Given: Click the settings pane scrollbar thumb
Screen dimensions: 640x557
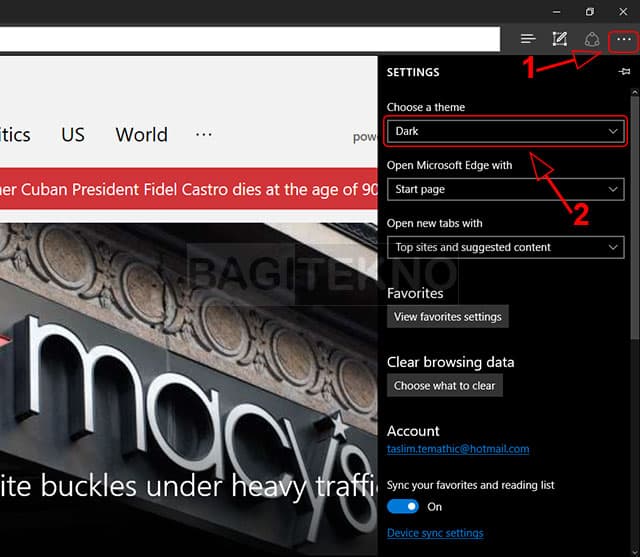Looking at the screenshot, I should (x=635, y=218).
